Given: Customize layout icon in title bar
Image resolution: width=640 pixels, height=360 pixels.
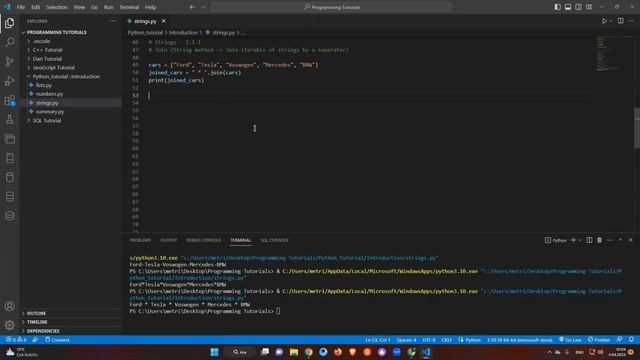Looking at the screenshot, I should tap(589, 7).
